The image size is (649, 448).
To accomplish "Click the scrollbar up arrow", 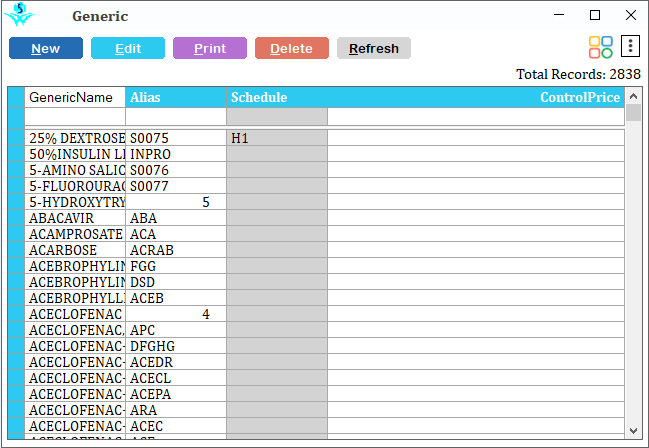I will (x=633, y=96).
